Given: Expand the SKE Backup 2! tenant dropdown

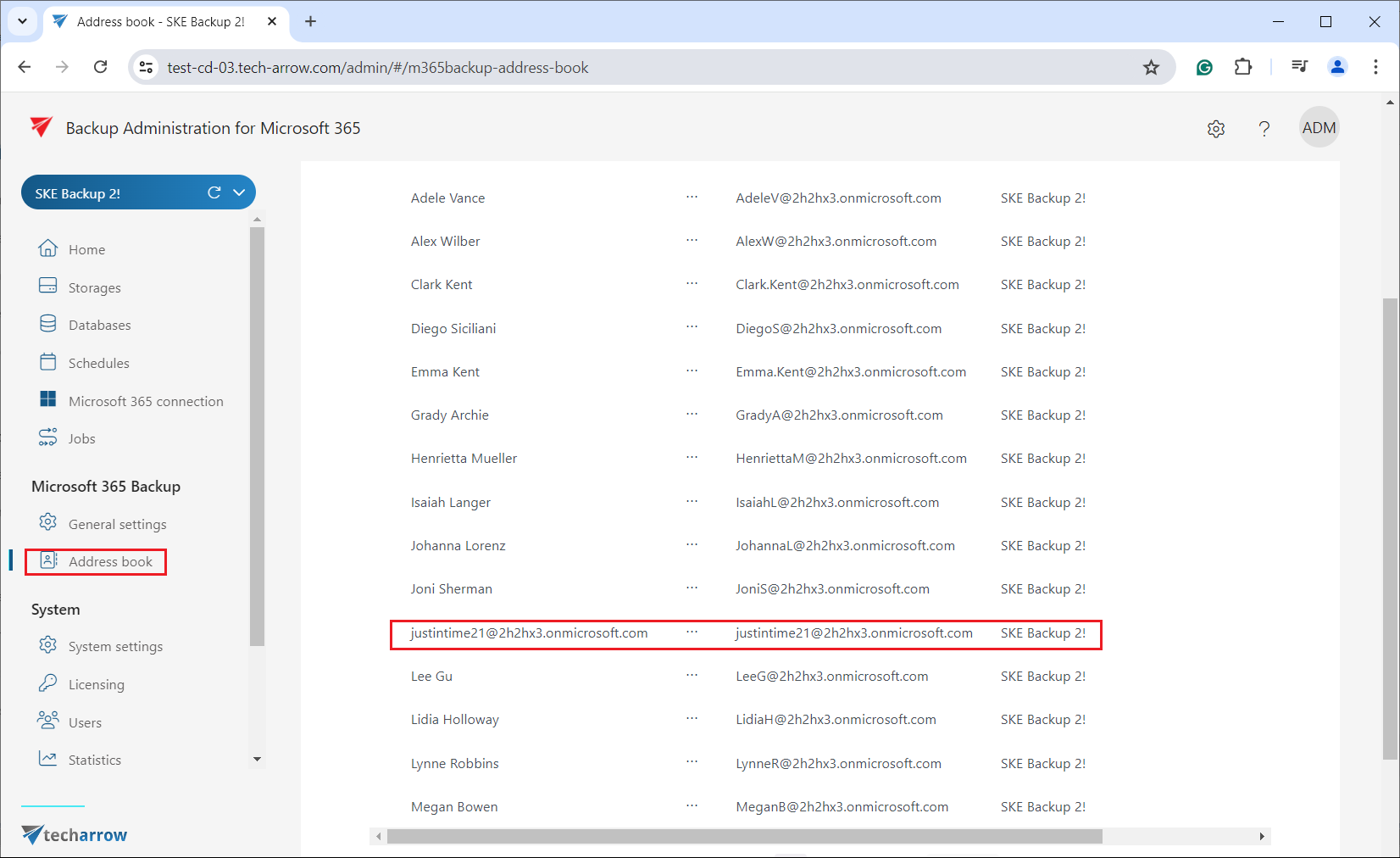Looking at the screenshot, I should (239, 193).
